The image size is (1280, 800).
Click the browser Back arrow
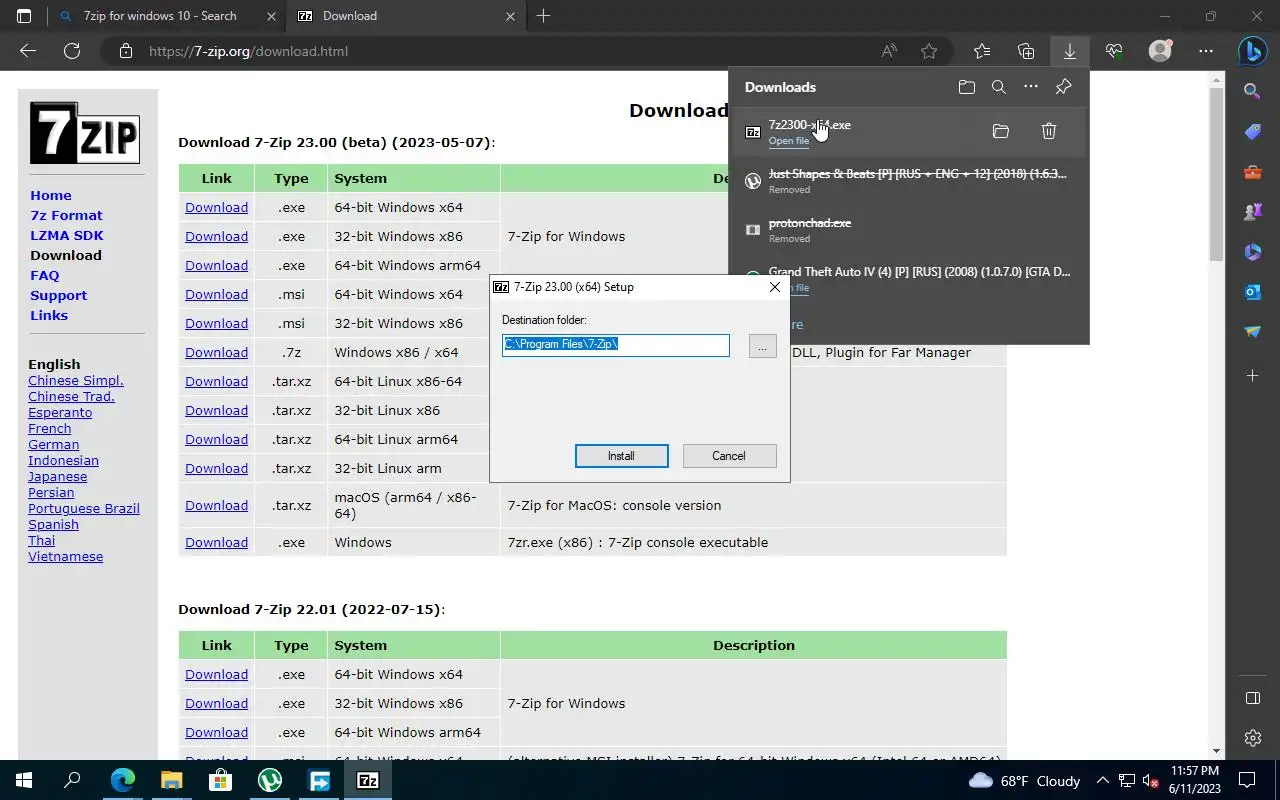coord(28,51)
